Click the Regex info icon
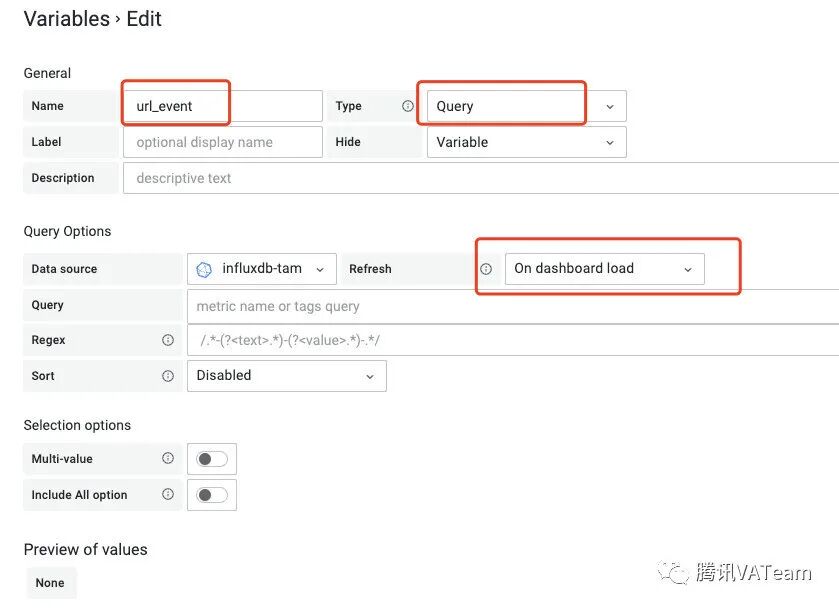The height and width of the screenshot is (608, 839). (168, 340)
